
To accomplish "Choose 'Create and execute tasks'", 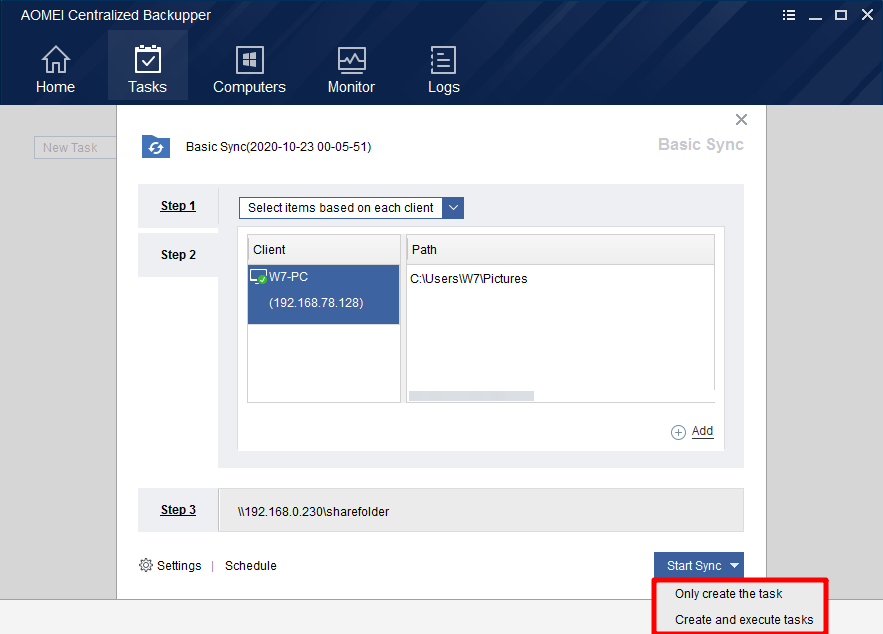I will [x=744, y=620].
